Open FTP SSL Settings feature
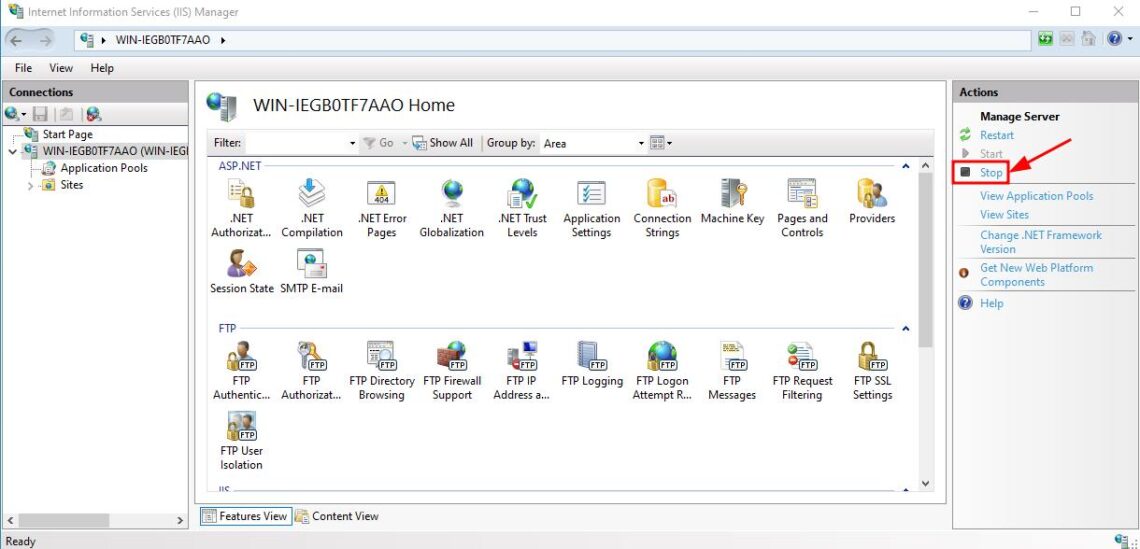 pyautogui.click(x=872, y=371)
